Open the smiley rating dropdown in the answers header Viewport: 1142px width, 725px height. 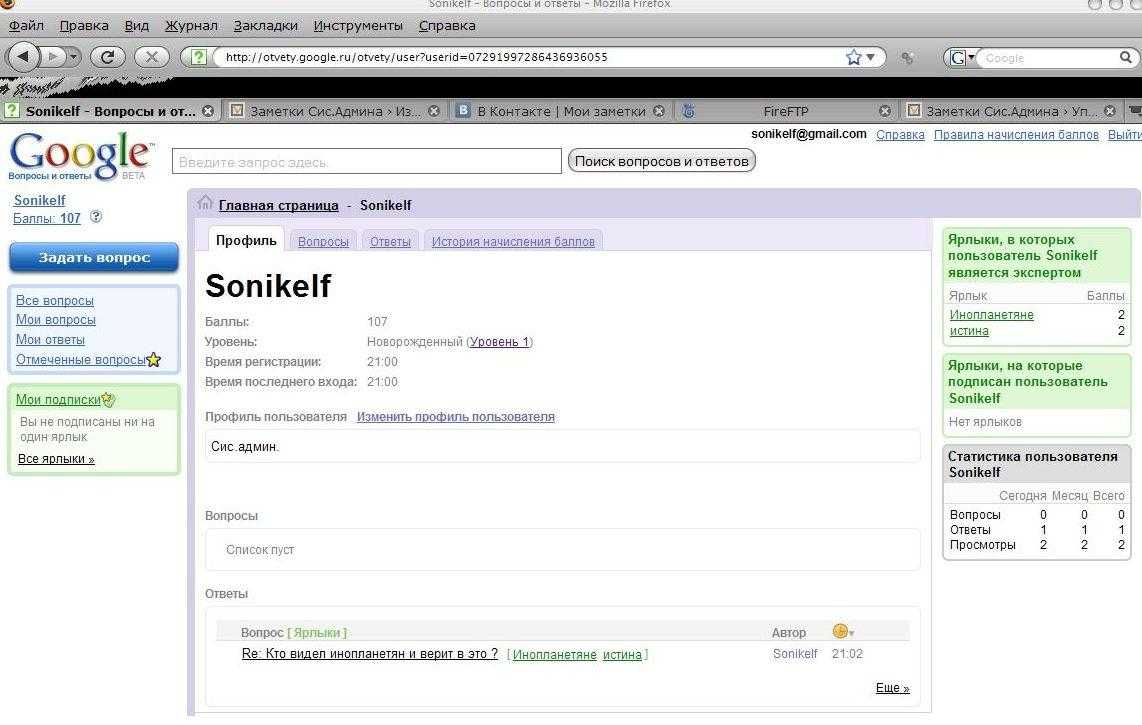[843, 631]
